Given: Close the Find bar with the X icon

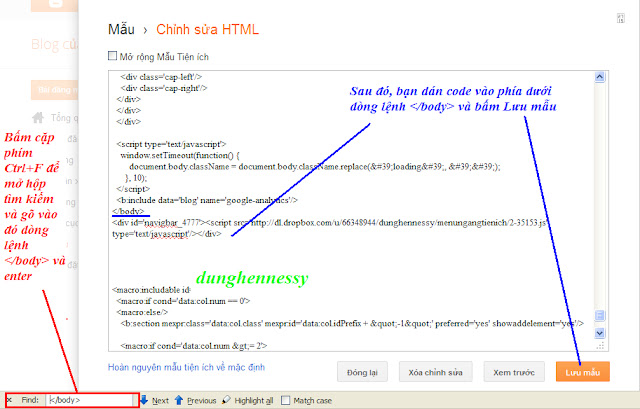Looking at the screenshot, I should [x=9, y=400].
